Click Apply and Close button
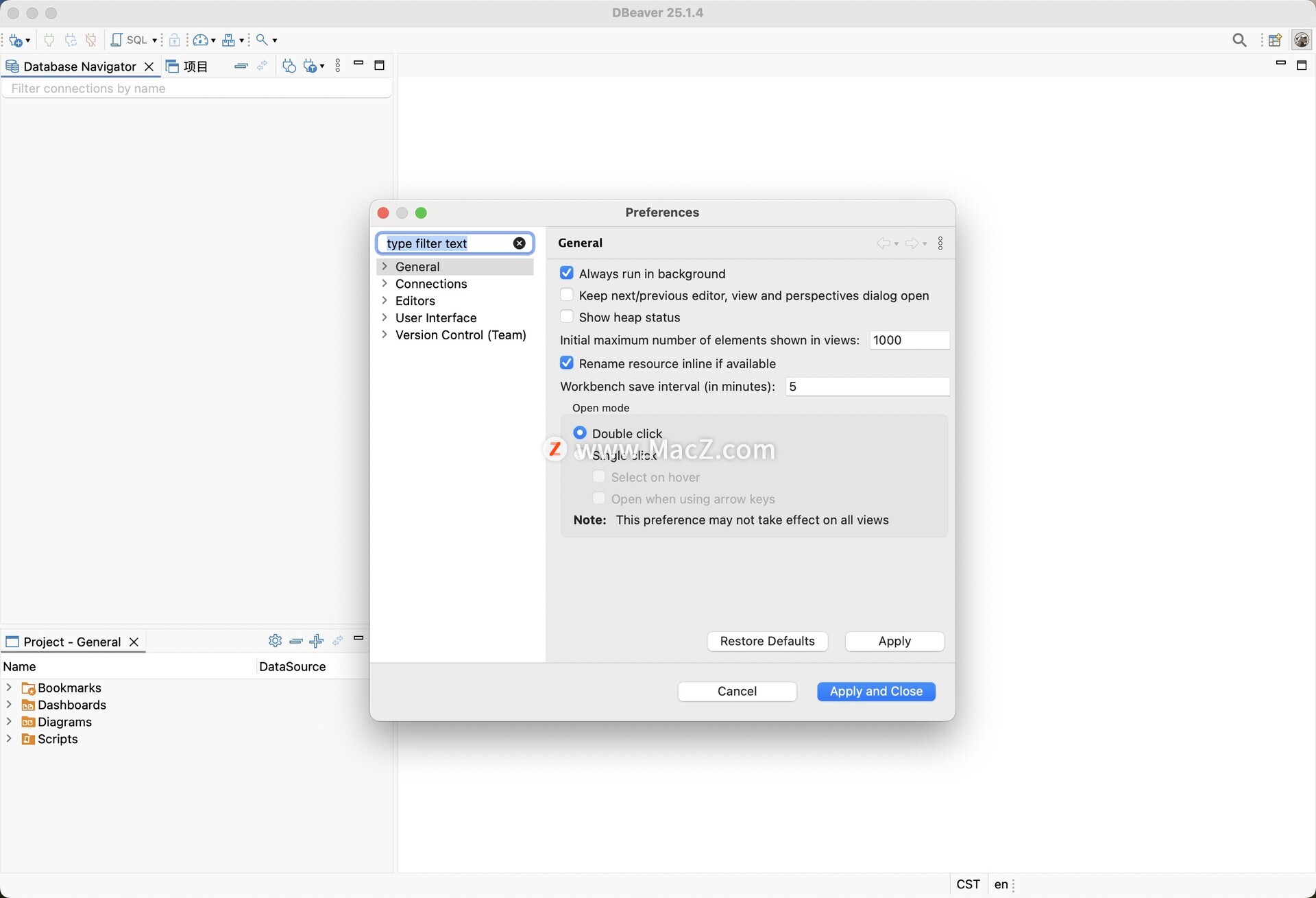This screenshot has width=1316, height=898. [876, 691]
